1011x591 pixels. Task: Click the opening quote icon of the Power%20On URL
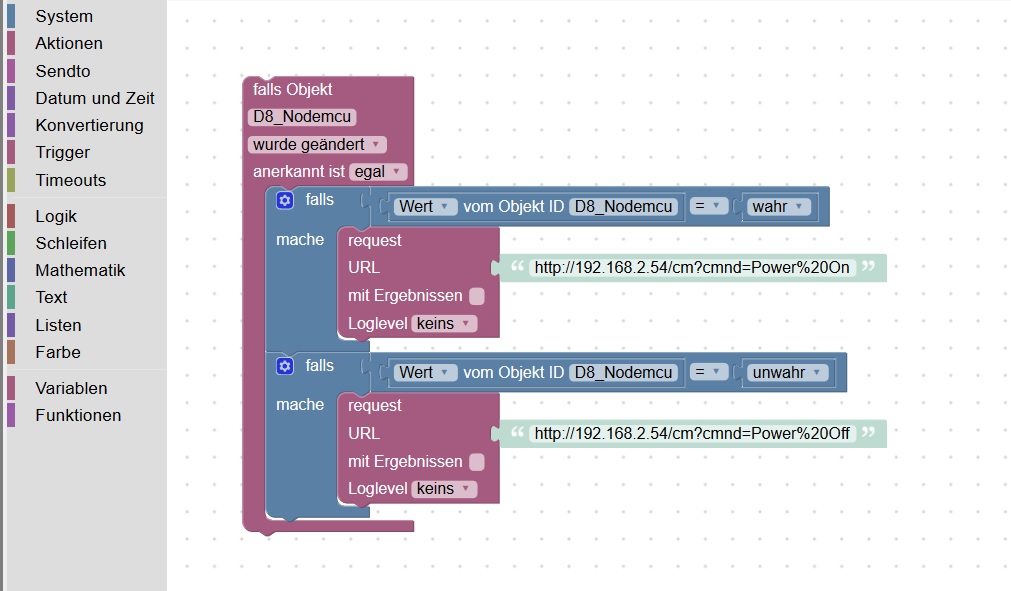(x=517, y=266)
